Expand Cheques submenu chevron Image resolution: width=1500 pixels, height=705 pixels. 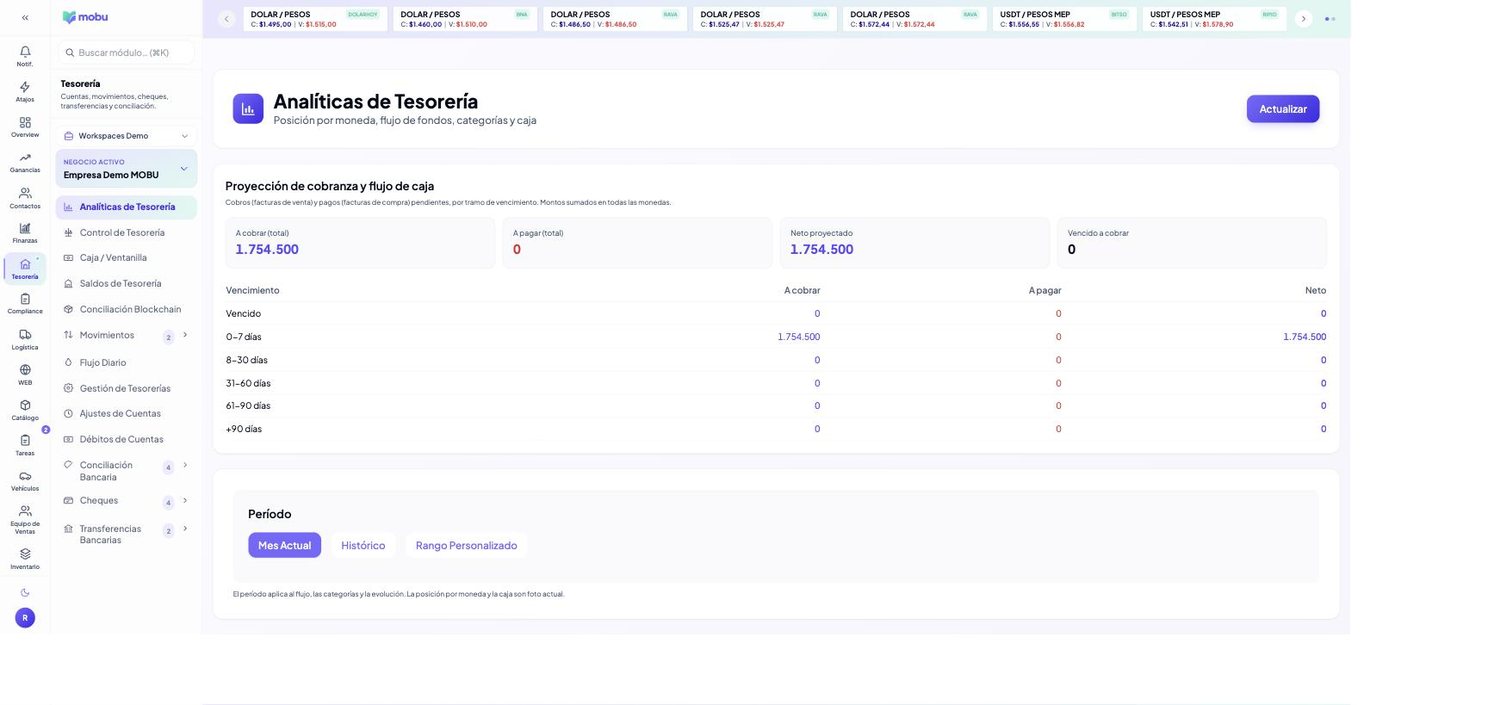coord(185,500)
